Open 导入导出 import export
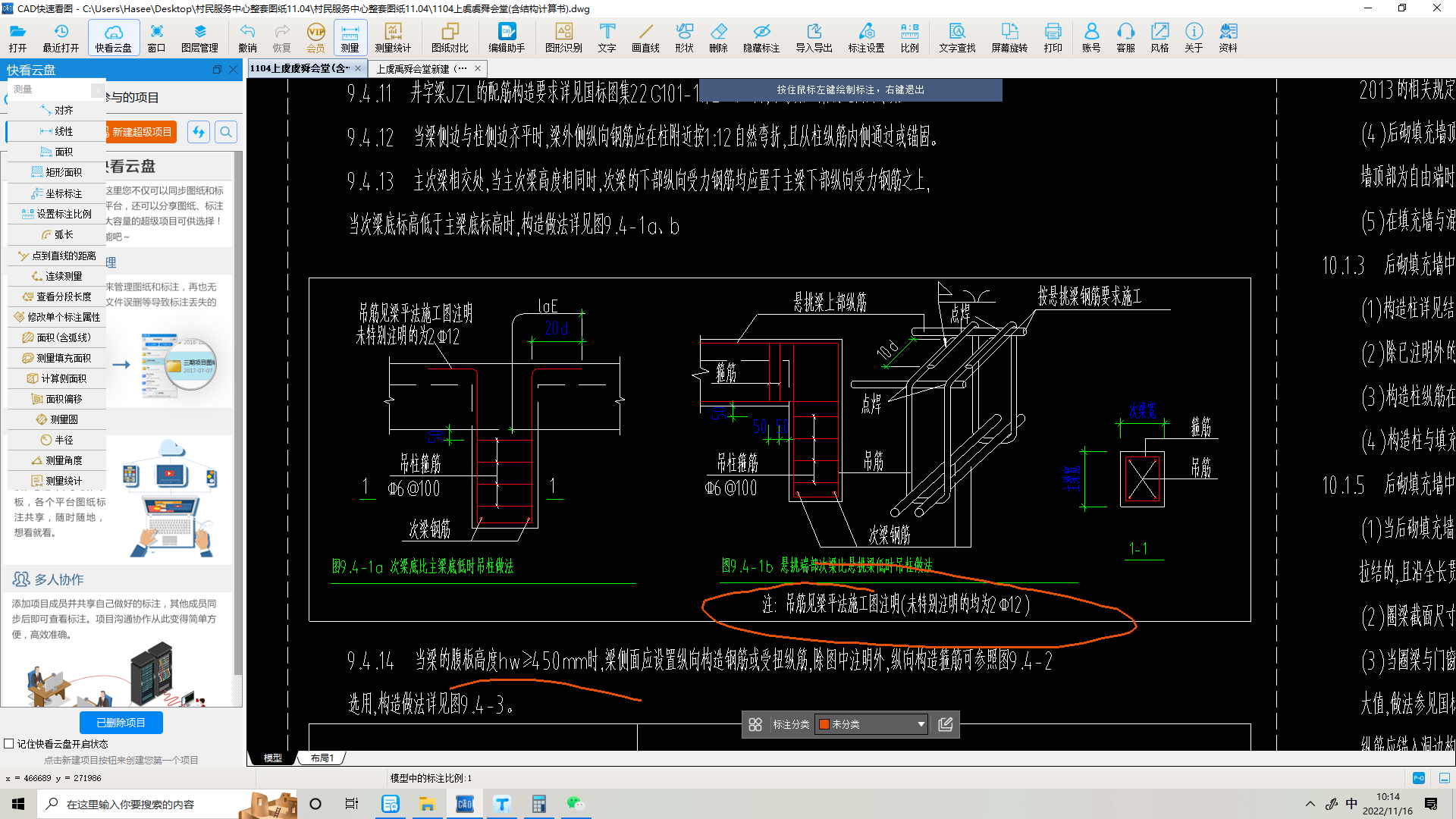Screen dimensions: 1456x819 (x=814, y=37)
